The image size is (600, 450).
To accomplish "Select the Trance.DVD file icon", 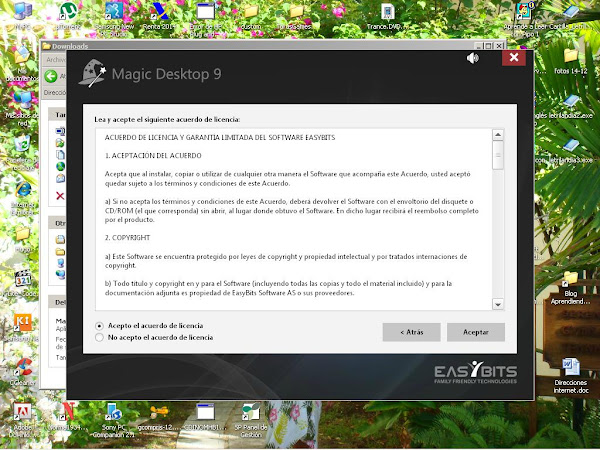I will pyautogui.click(x=387, y=16).
